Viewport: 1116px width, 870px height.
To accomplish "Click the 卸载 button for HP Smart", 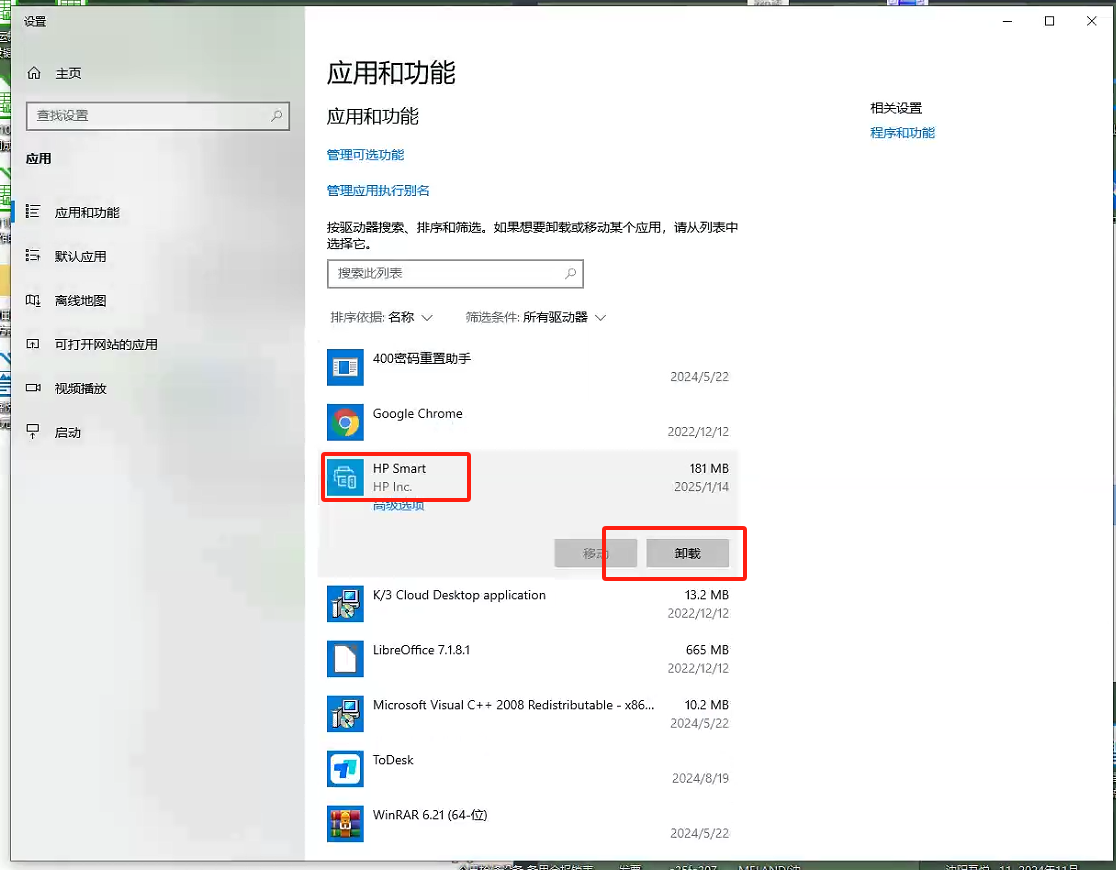I will pos(688,553).
